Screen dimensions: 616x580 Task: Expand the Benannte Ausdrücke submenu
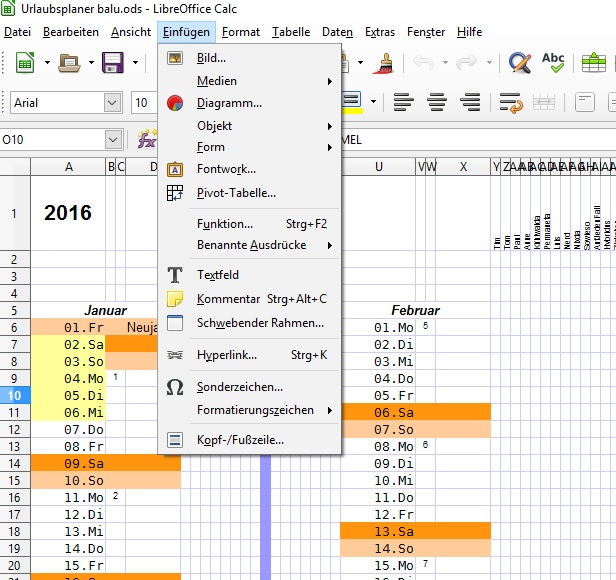249,245
